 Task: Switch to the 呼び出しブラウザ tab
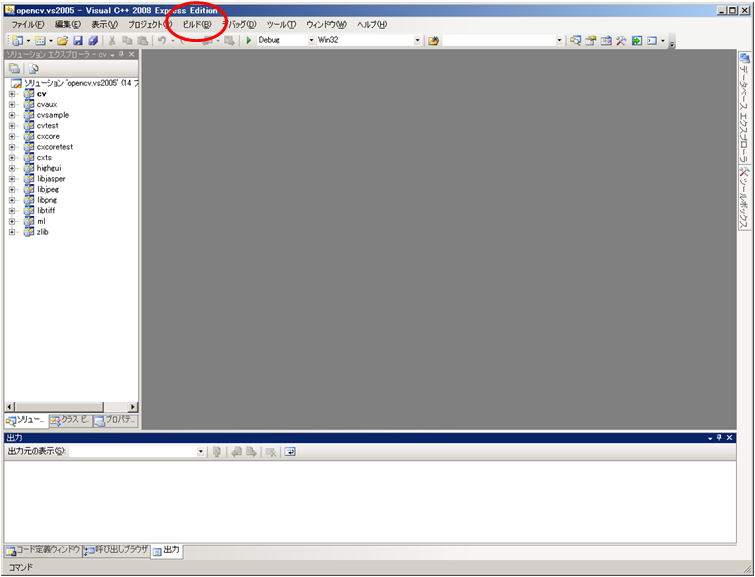point(116,550)
